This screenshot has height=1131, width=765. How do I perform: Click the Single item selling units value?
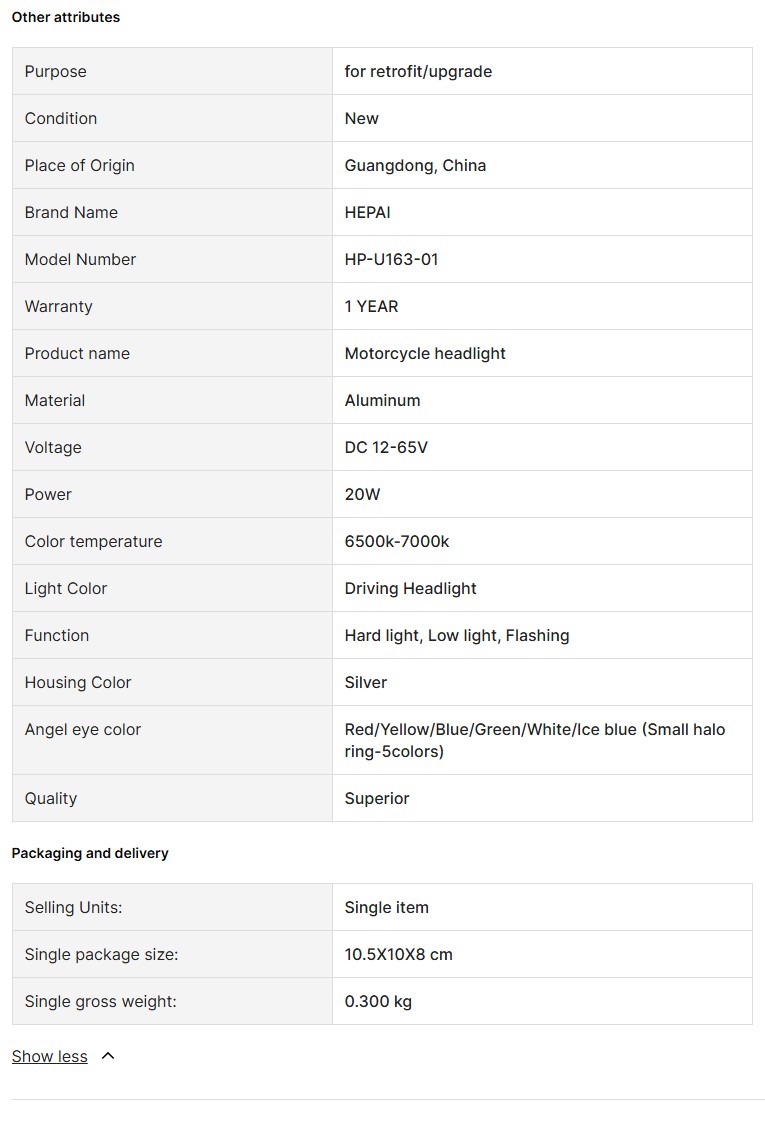coord(386,907)
